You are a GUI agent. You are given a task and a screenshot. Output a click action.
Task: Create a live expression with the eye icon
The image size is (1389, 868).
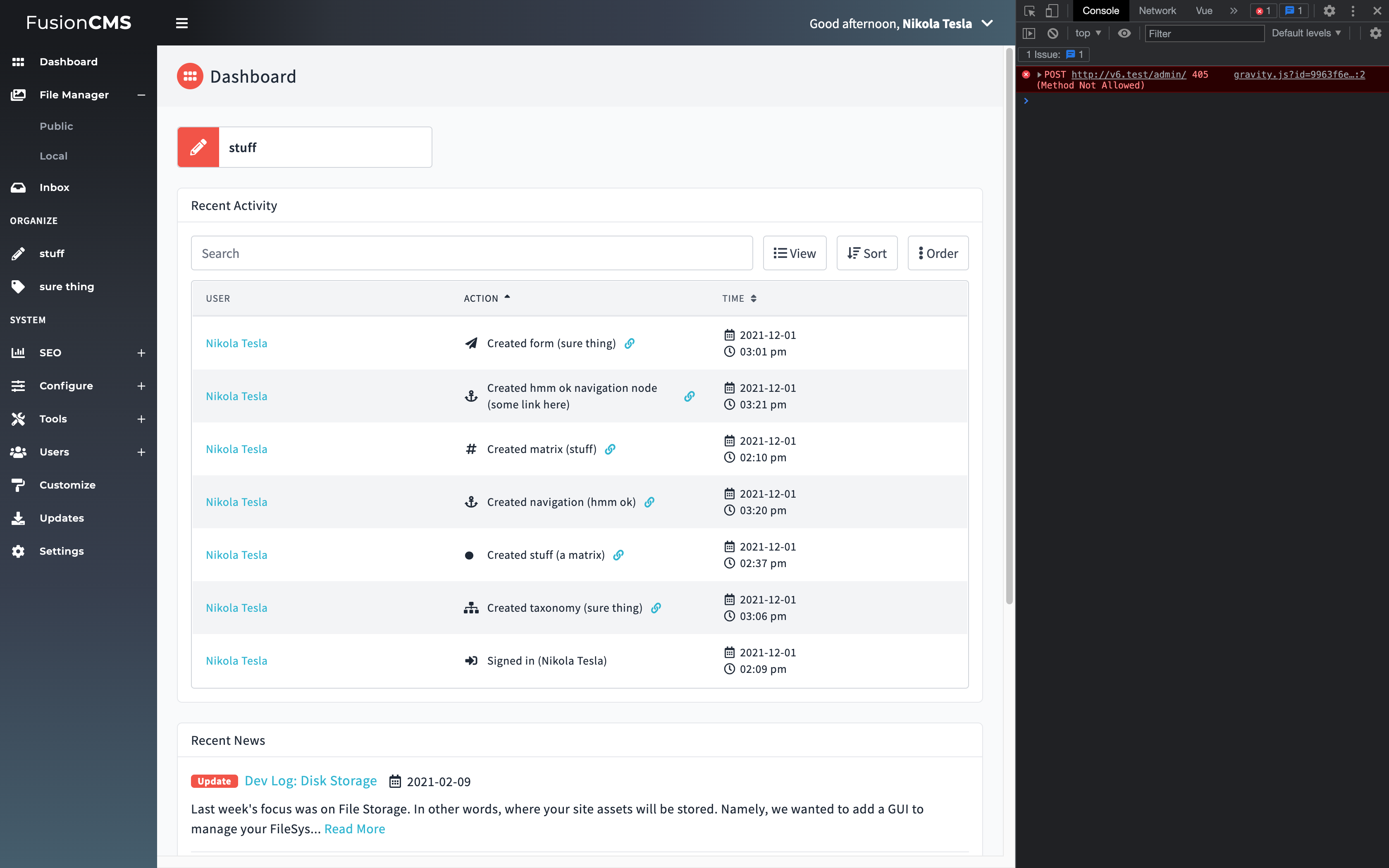point(1124,33)
